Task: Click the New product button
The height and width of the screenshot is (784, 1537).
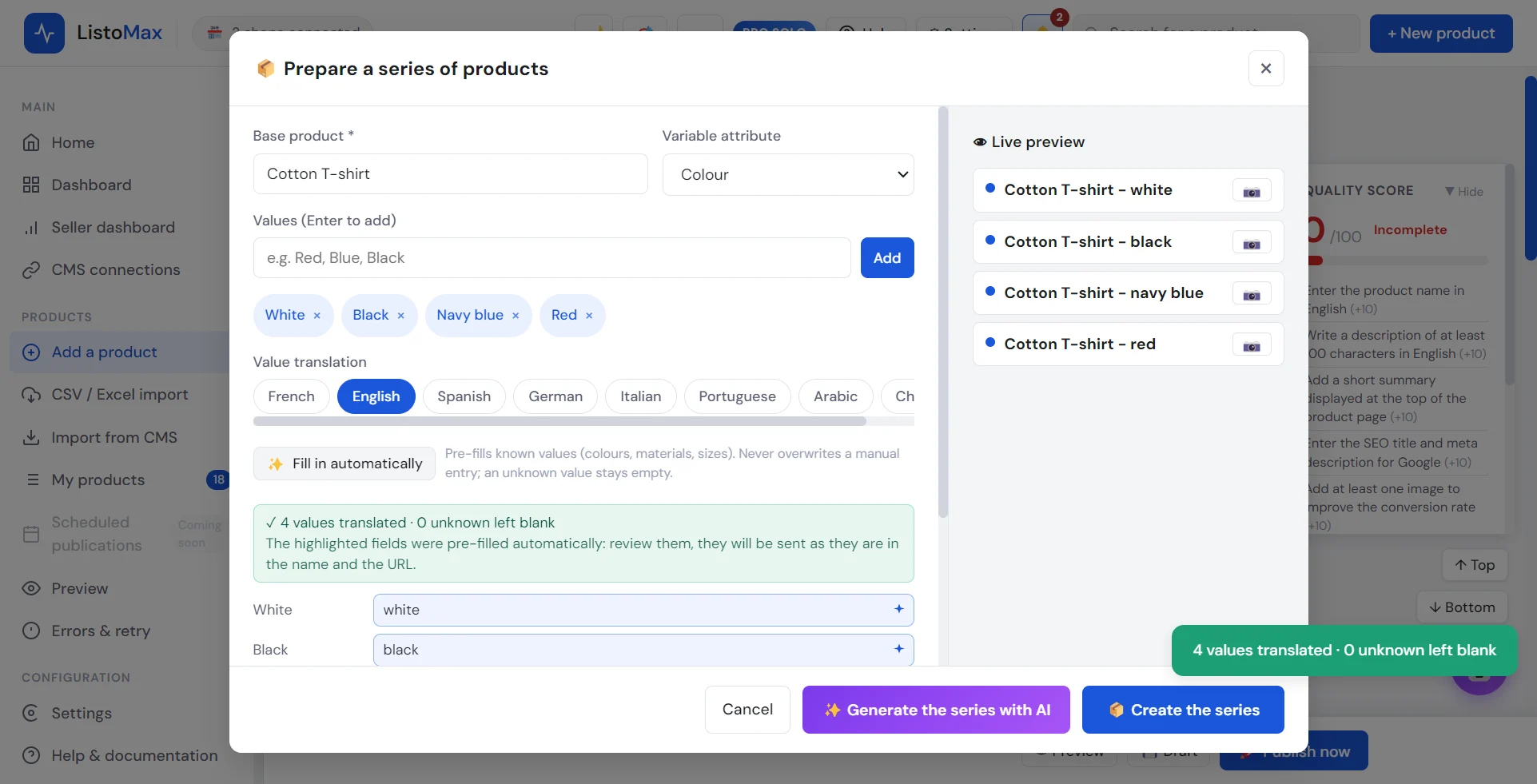Action: pyautogui.click(x=1441, y=34)
